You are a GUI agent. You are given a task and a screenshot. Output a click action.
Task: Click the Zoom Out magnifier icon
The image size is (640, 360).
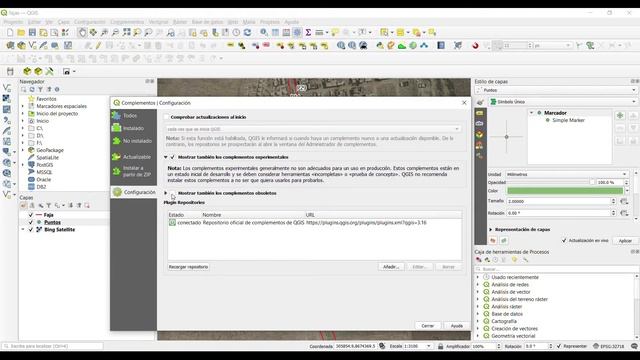(115, 32)
